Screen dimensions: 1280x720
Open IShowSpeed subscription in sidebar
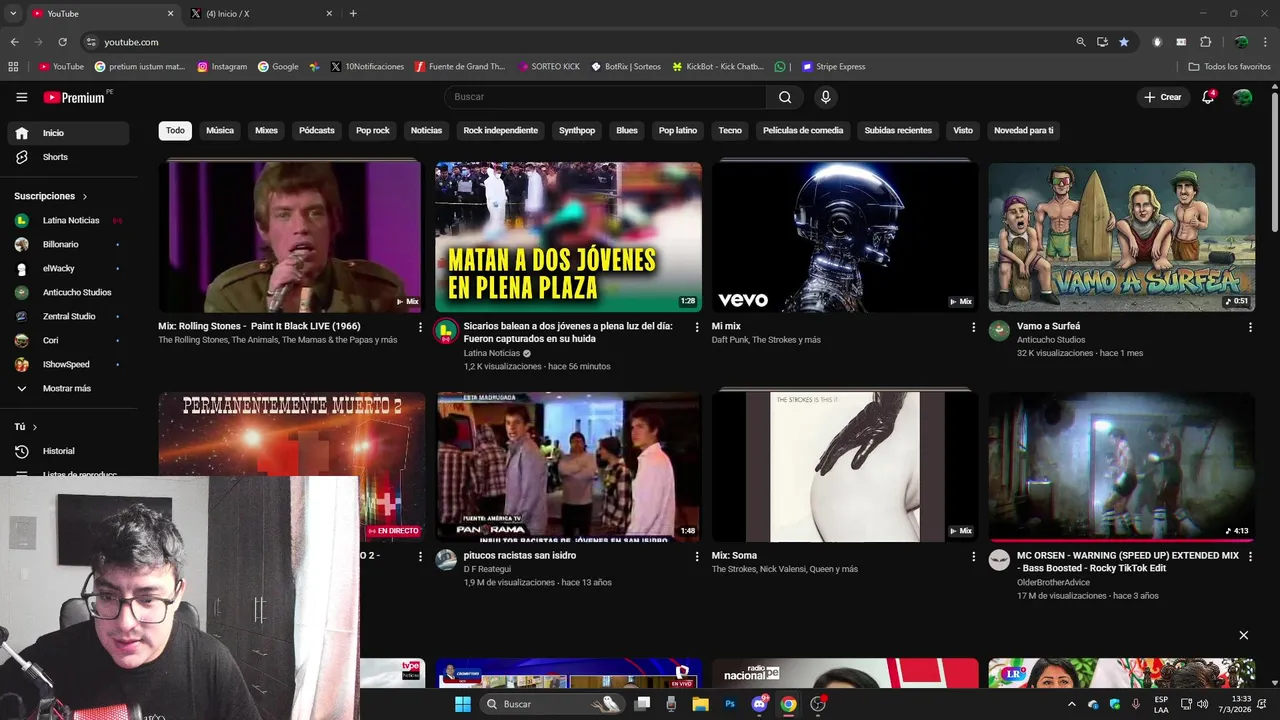click(x=69, y=364)
